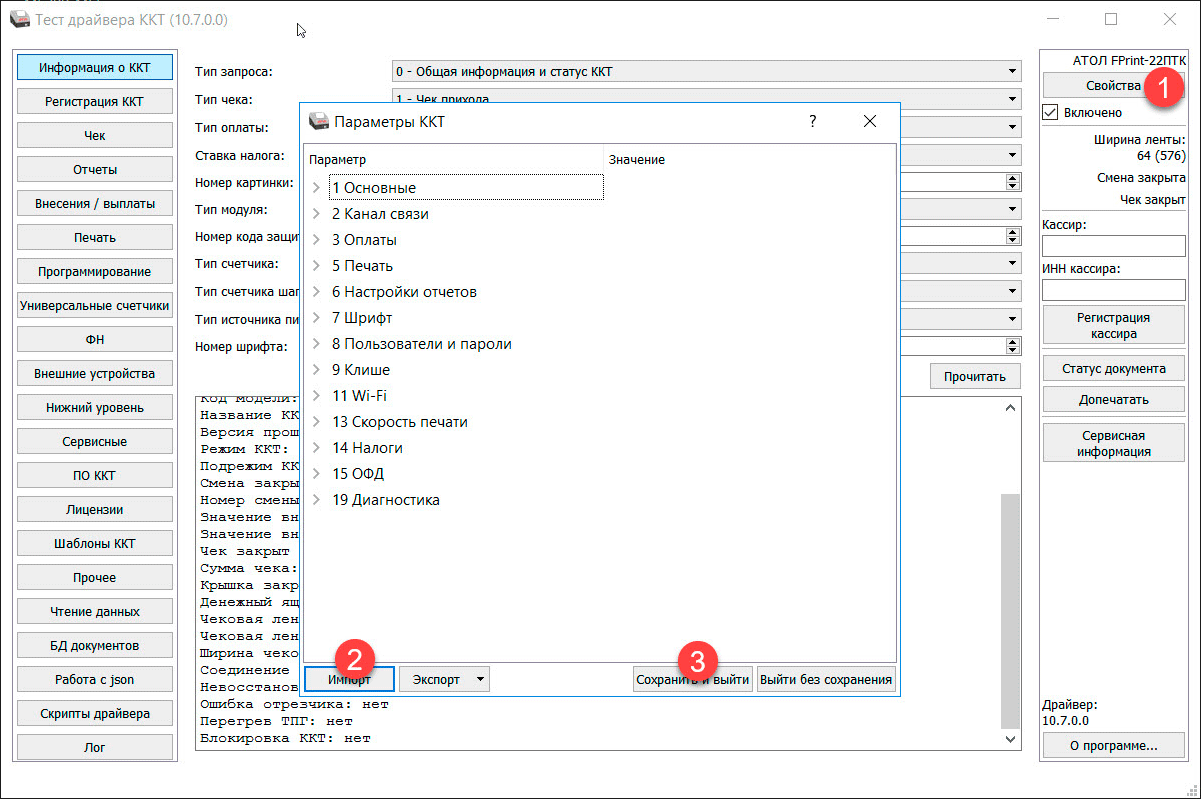This screenshot has width=1201, height=799.
Task: Go to the ФН section
Action: [x=94, y=340]
